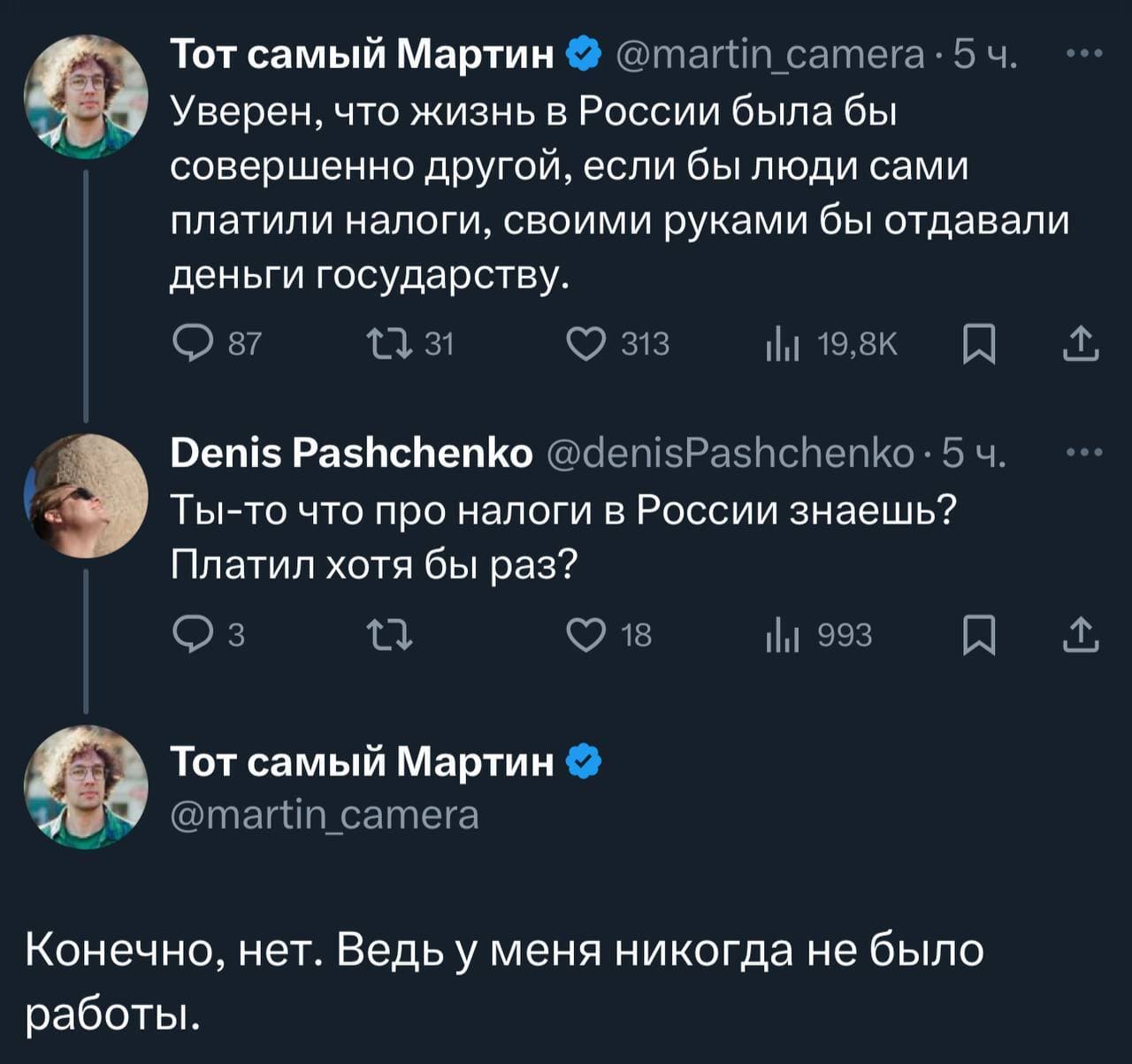Like Martin's tweet with 313 likes

(585, 343)
